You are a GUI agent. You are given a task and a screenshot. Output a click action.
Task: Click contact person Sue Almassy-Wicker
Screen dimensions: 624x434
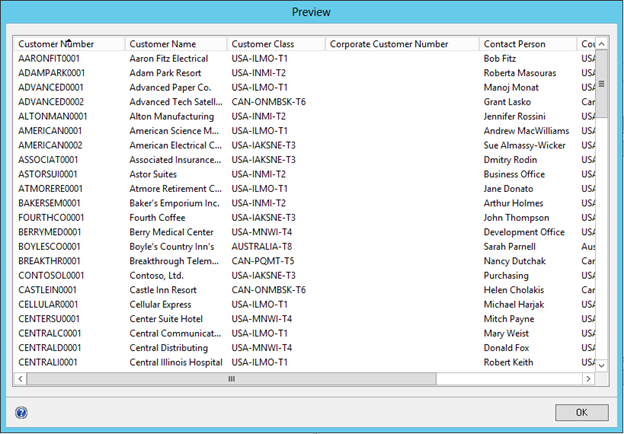525,145
